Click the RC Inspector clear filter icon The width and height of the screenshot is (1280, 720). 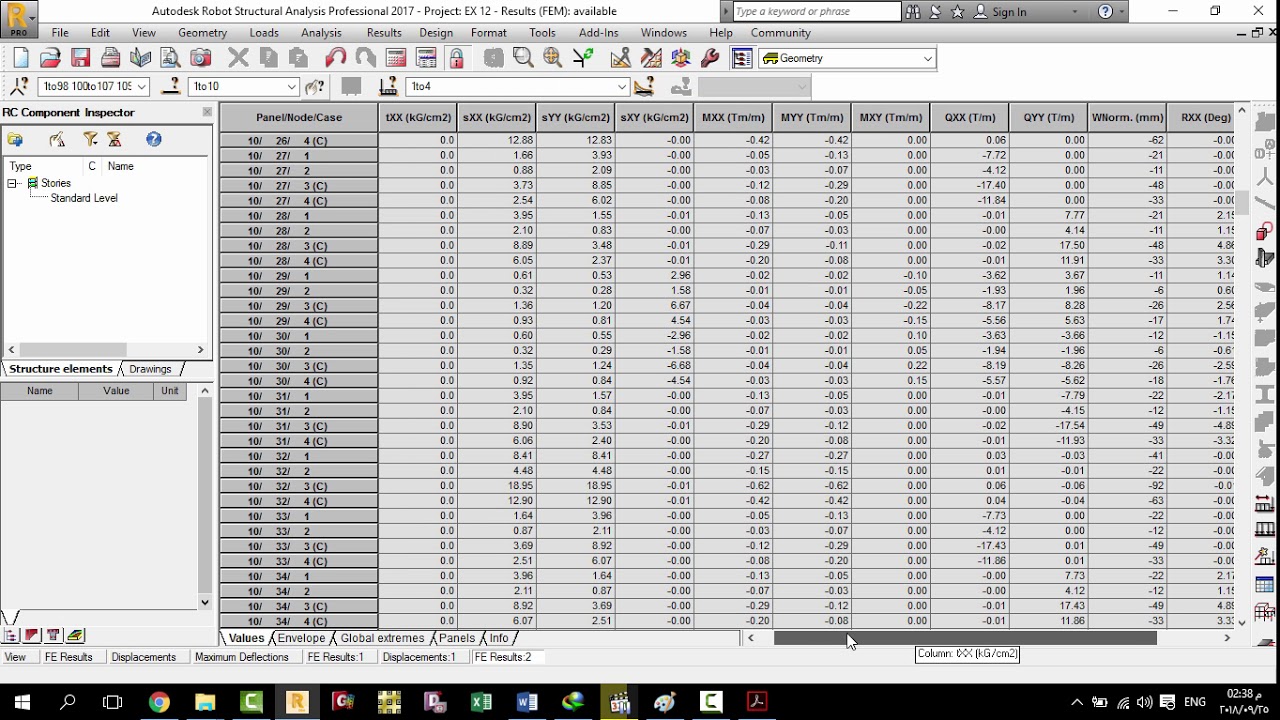point(114,140)
